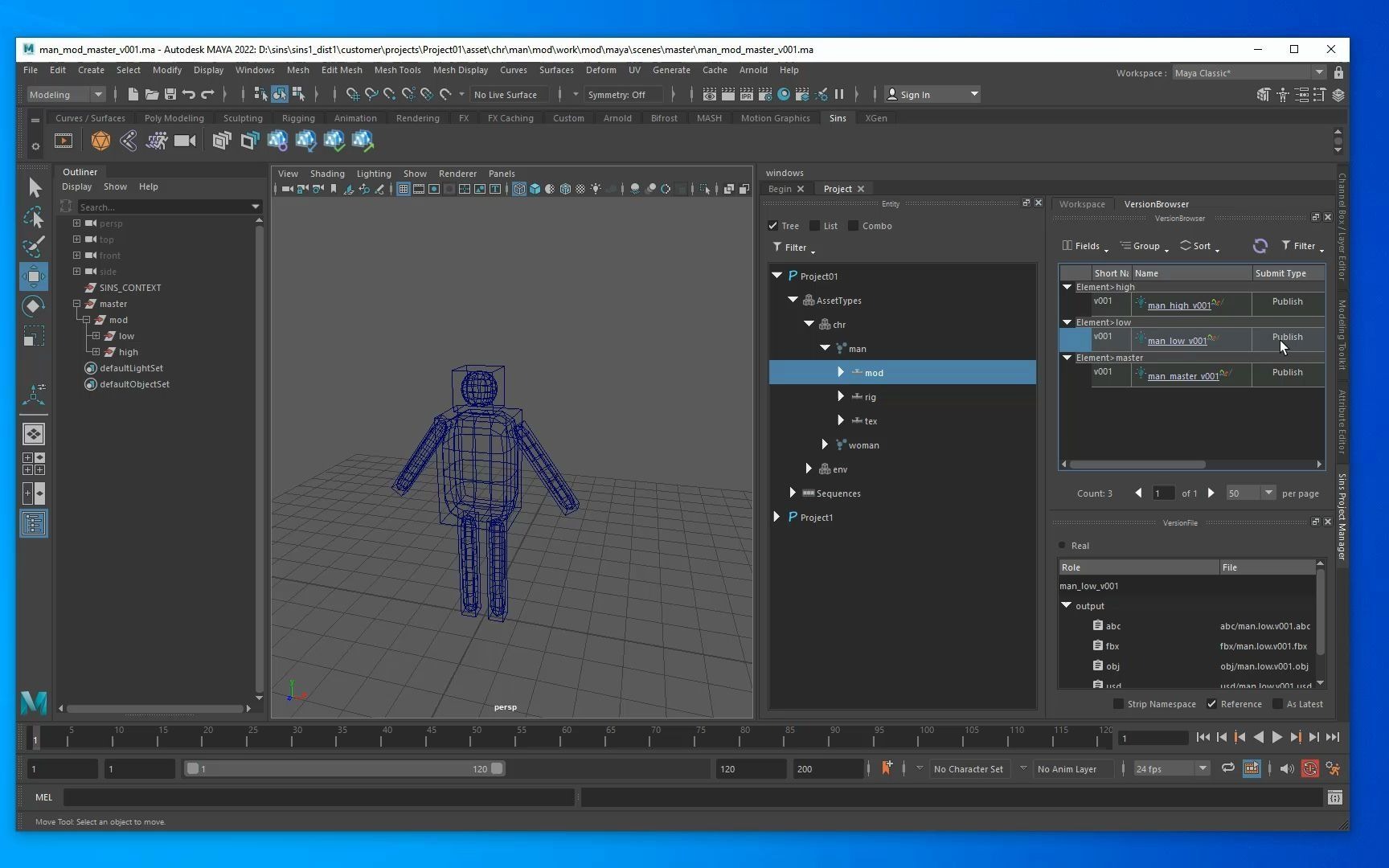
Task: Expand the rig entity node
Action: [x=841, y=396]
